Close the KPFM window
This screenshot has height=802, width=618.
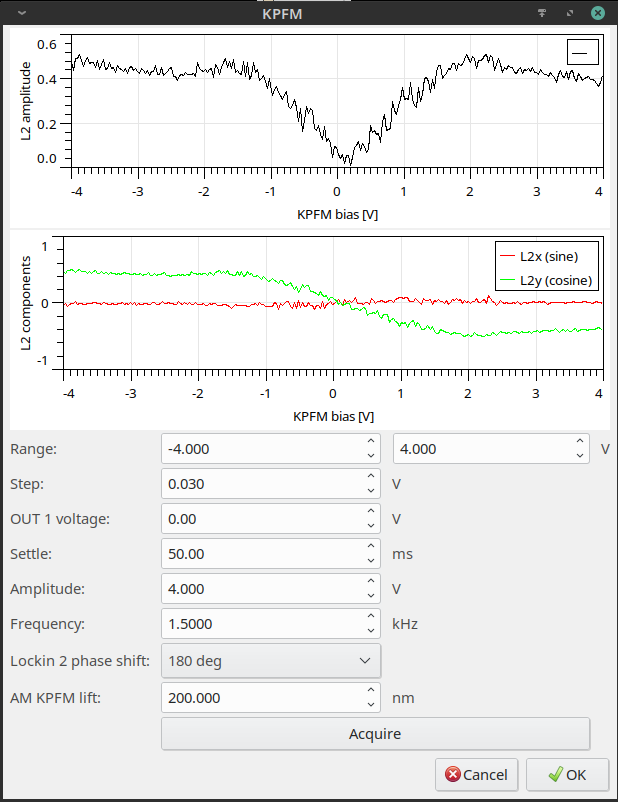point(597,14)
